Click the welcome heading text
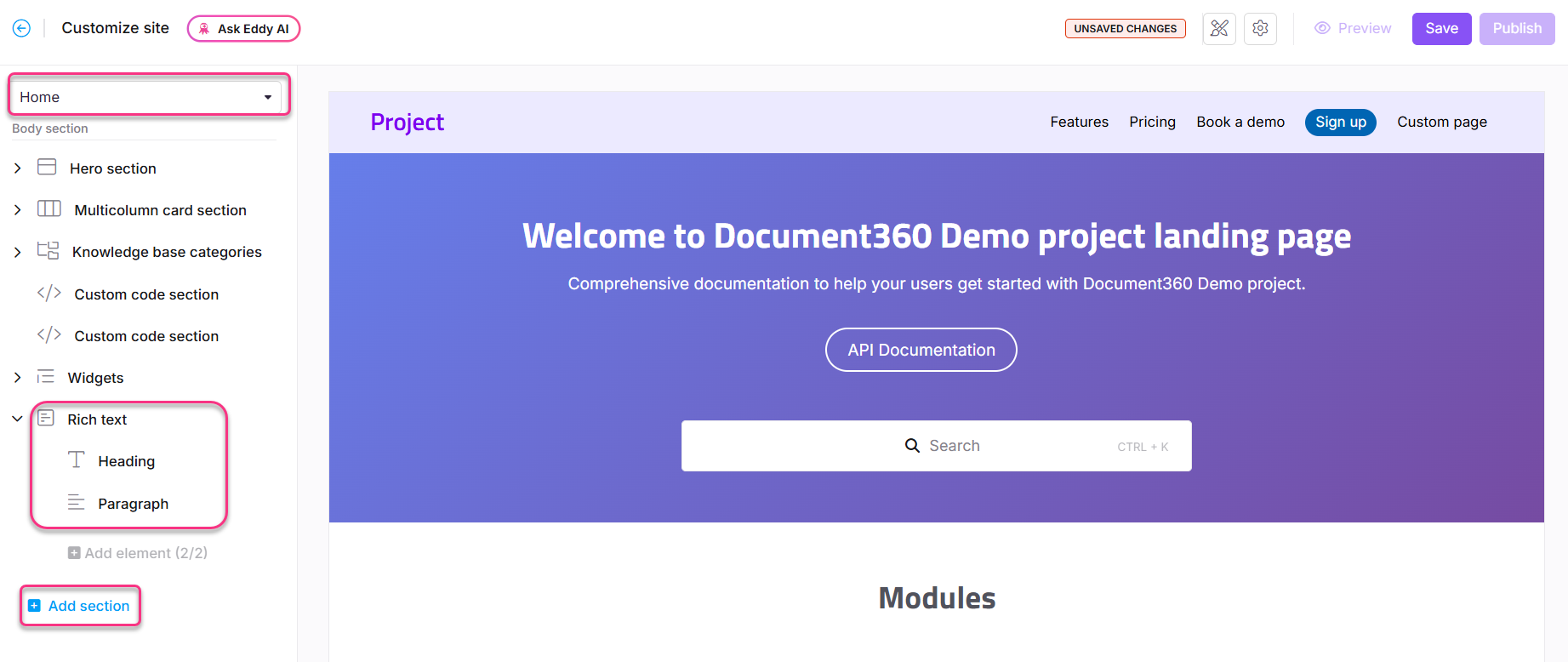 936,236
